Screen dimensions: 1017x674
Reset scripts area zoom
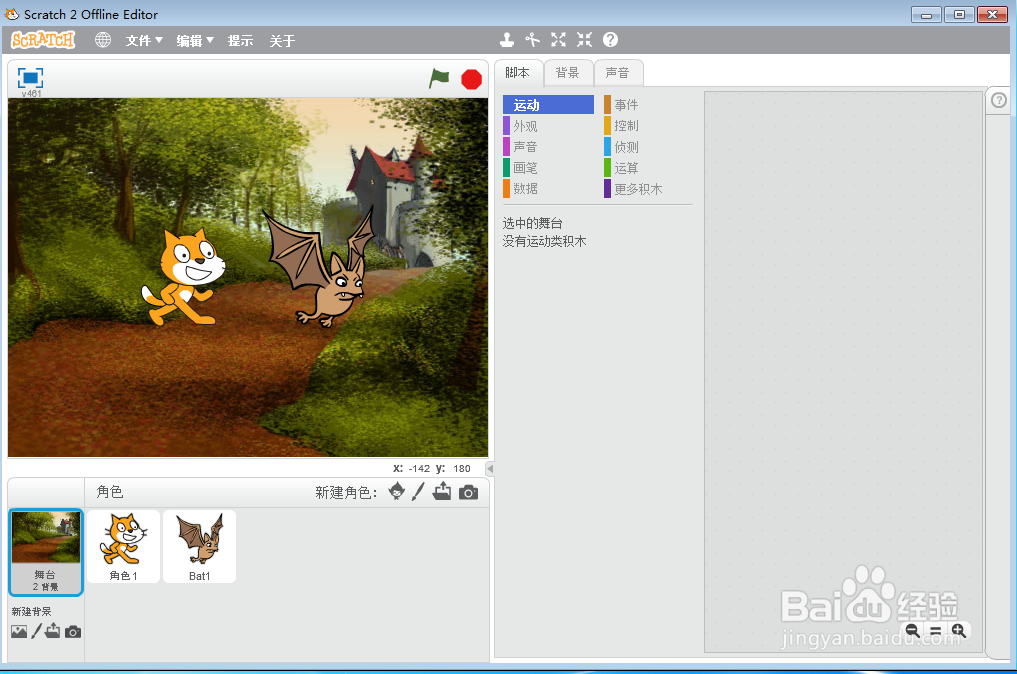tap(935, 631)
